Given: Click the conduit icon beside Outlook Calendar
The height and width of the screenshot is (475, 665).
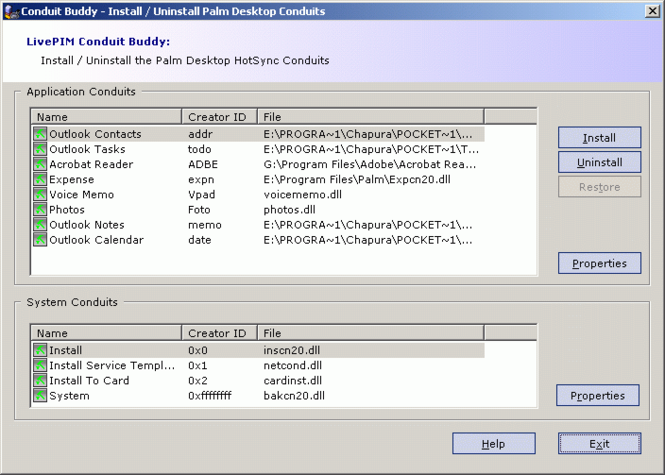Looking at the screenshot, I should [40, 240].
